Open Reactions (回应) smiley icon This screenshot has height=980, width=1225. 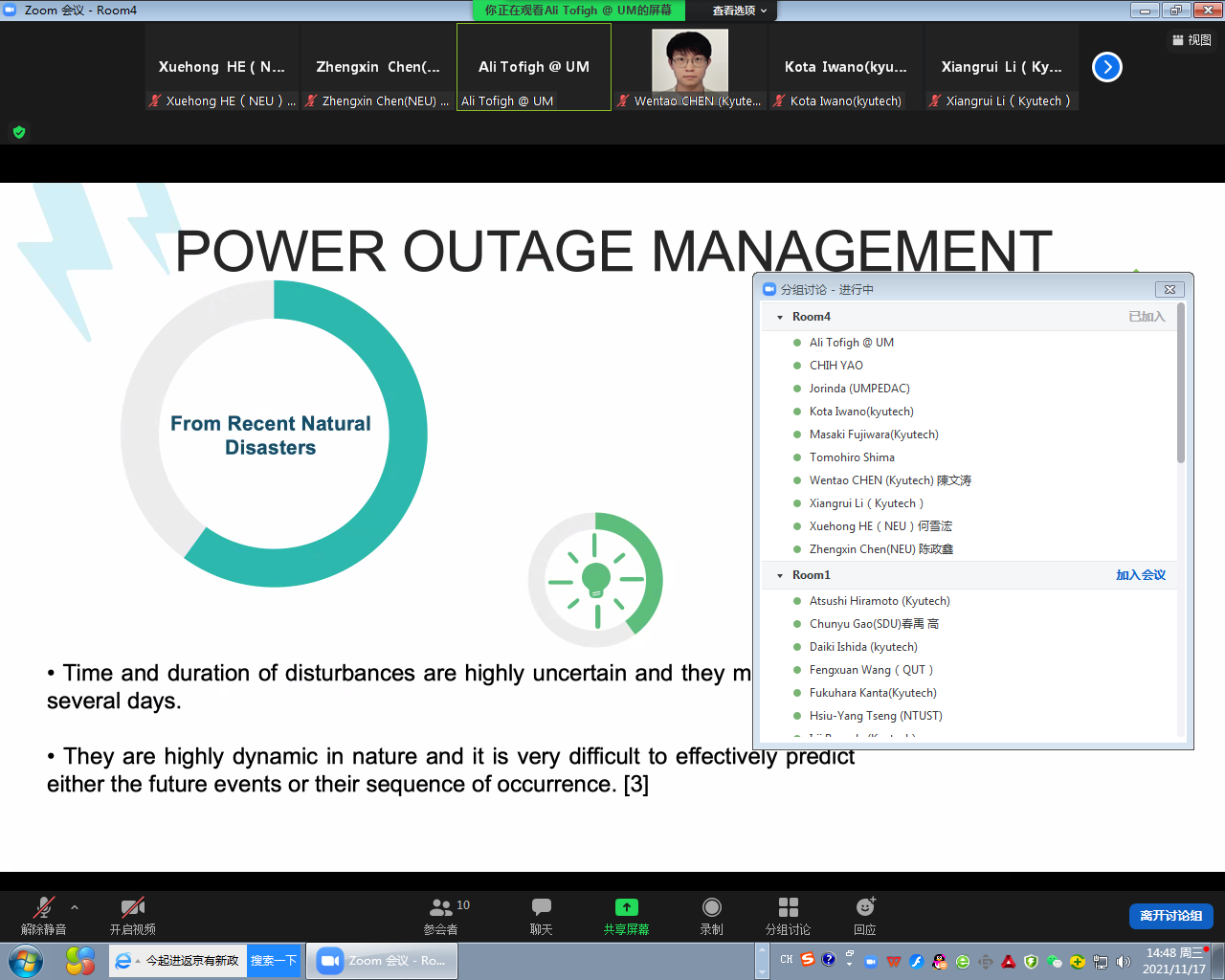pyautogui.click(x=865, y=915)
